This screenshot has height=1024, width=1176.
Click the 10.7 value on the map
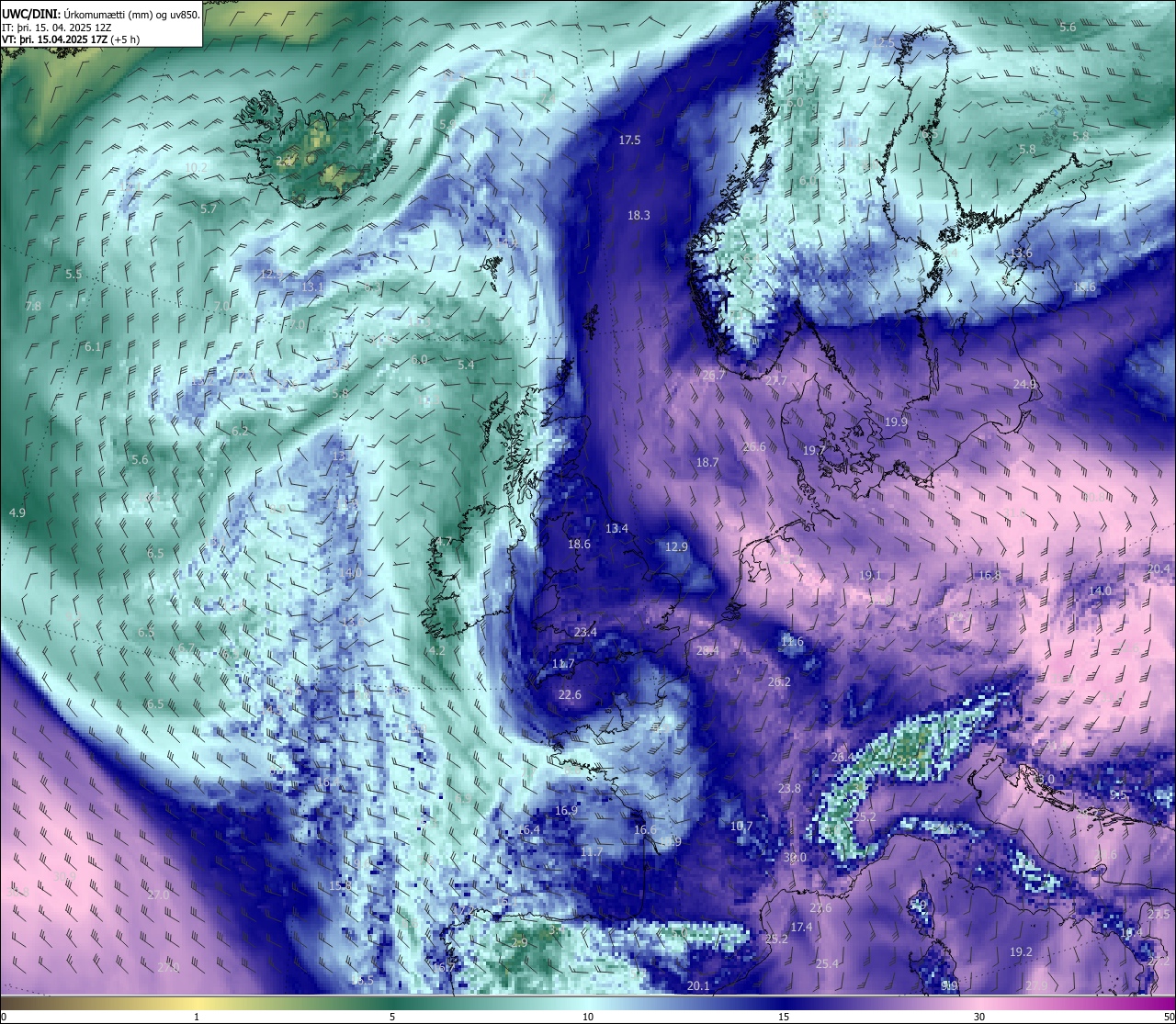click(741, 826)
